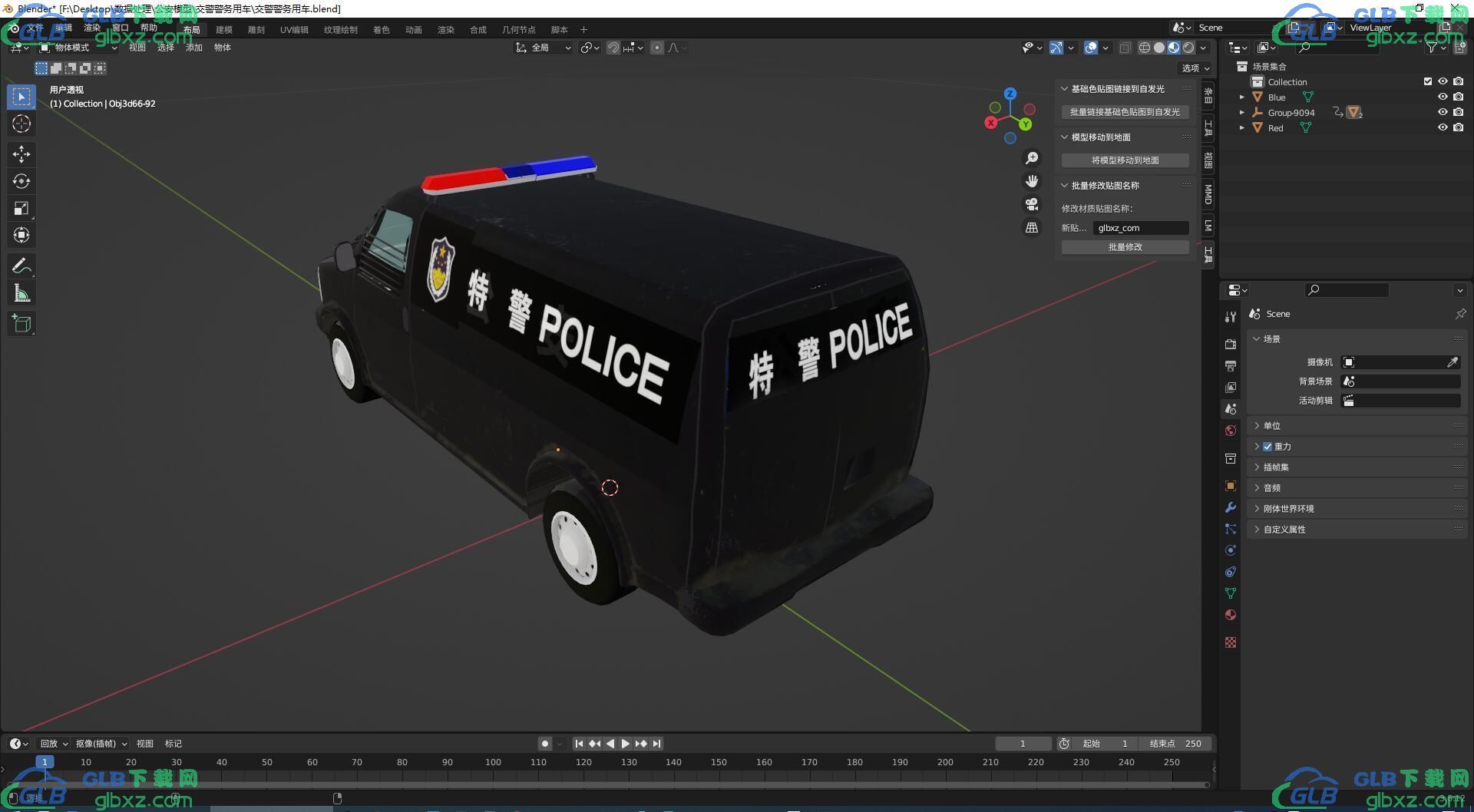This screenshot has height=812, width=1474.
Task: Hide the Red object with its eye icon
Action: click(1443, 127)
